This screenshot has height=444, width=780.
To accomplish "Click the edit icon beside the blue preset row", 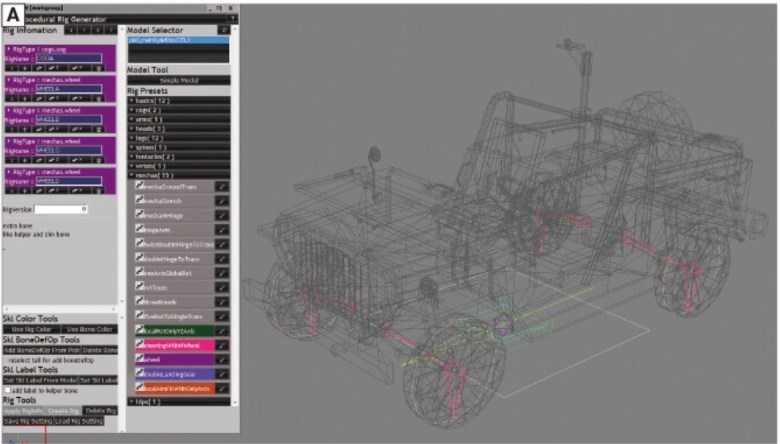I will click(222, 374).
